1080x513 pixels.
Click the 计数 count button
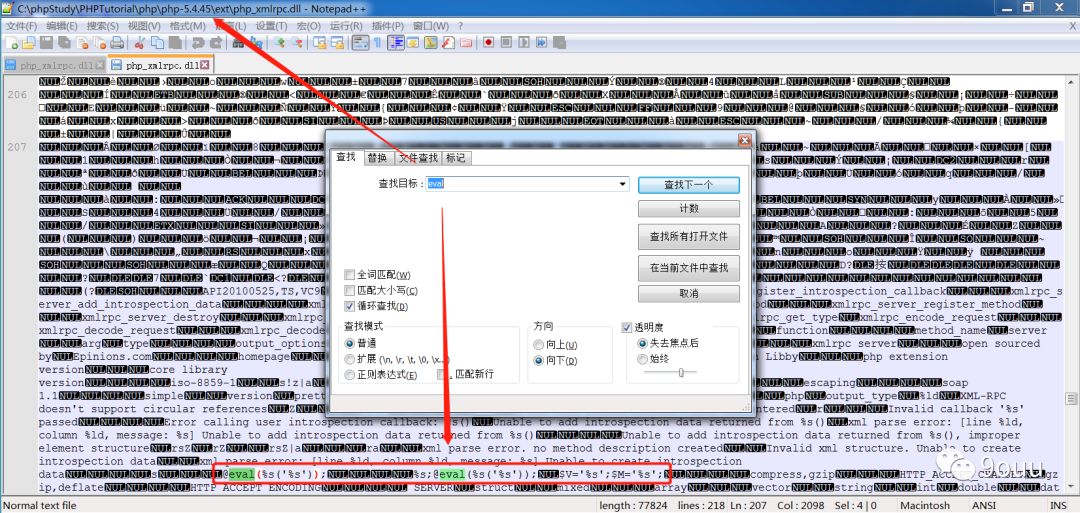tap(689, 209)
